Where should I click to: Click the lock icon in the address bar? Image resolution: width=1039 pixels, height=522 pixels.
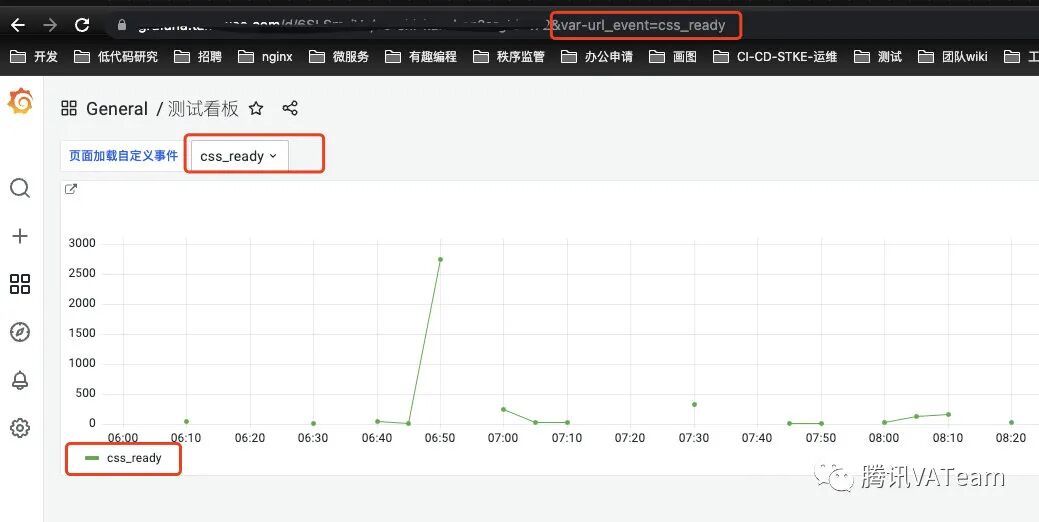click(121, 25)
